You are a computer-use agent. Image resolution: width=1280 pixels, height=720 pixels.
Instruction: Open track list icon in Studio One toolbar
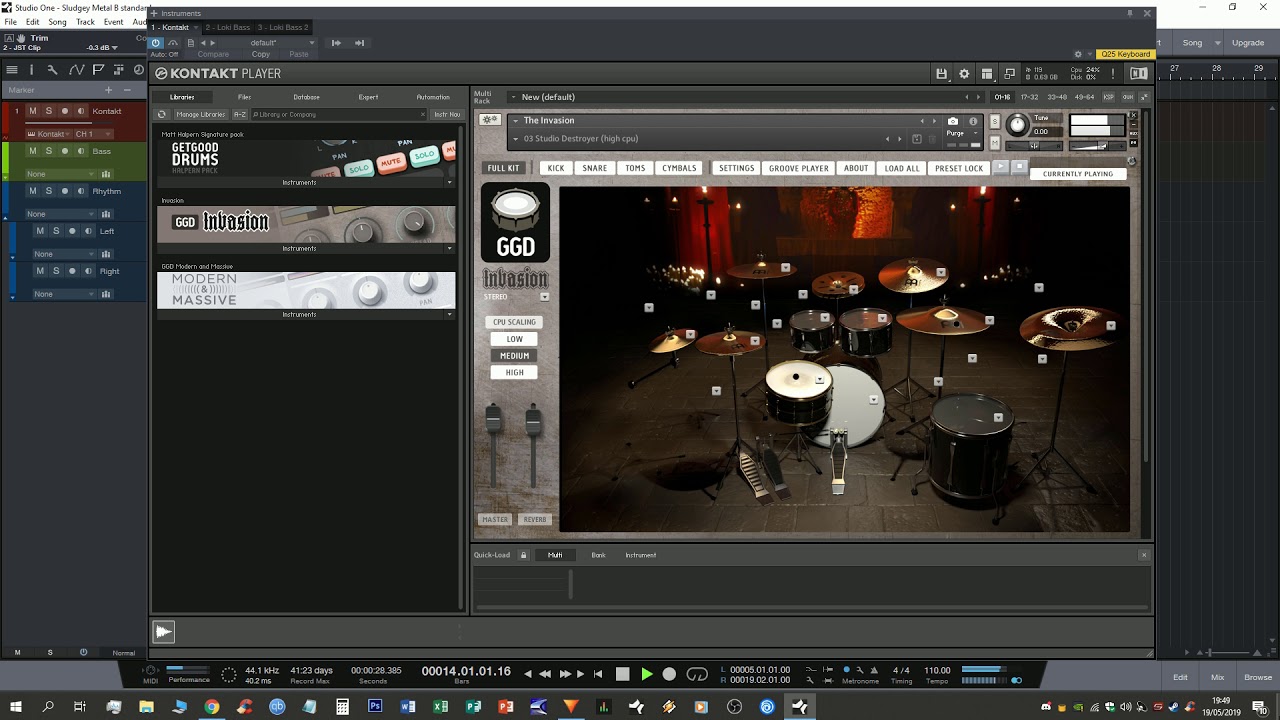pyautogui.click(x=12, y=70)
